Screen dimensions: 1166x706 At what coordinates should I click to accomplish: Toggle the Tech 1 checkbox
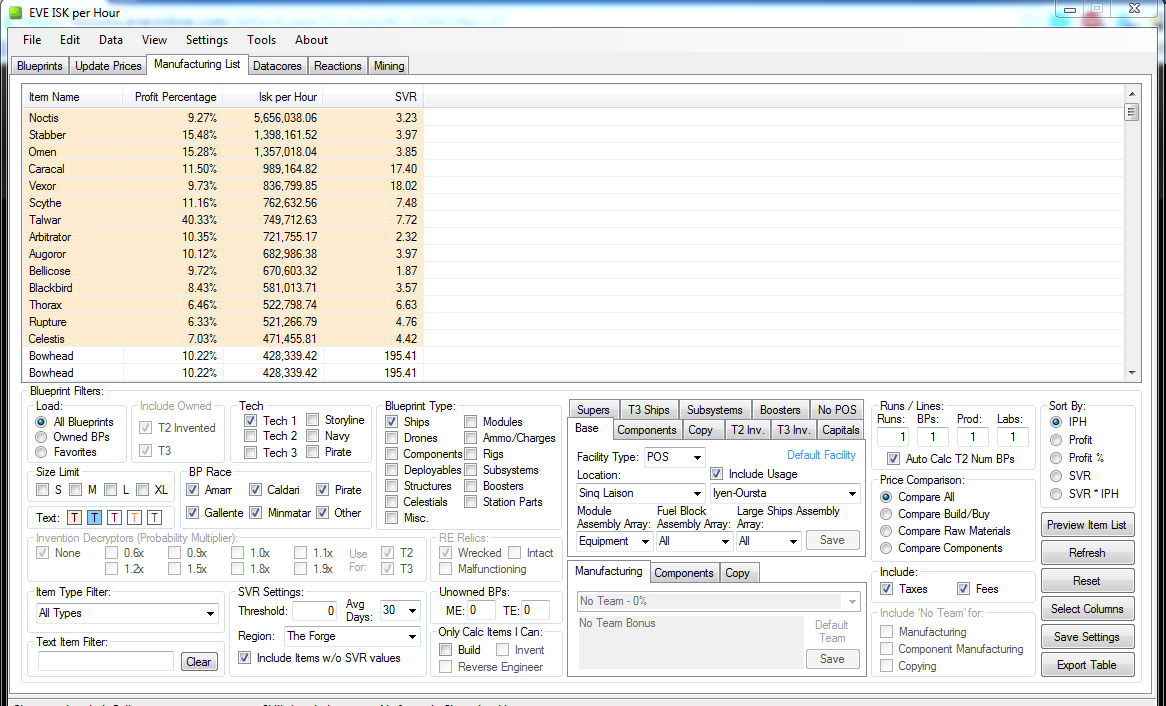pyautogui.click(x=251, y=421)
